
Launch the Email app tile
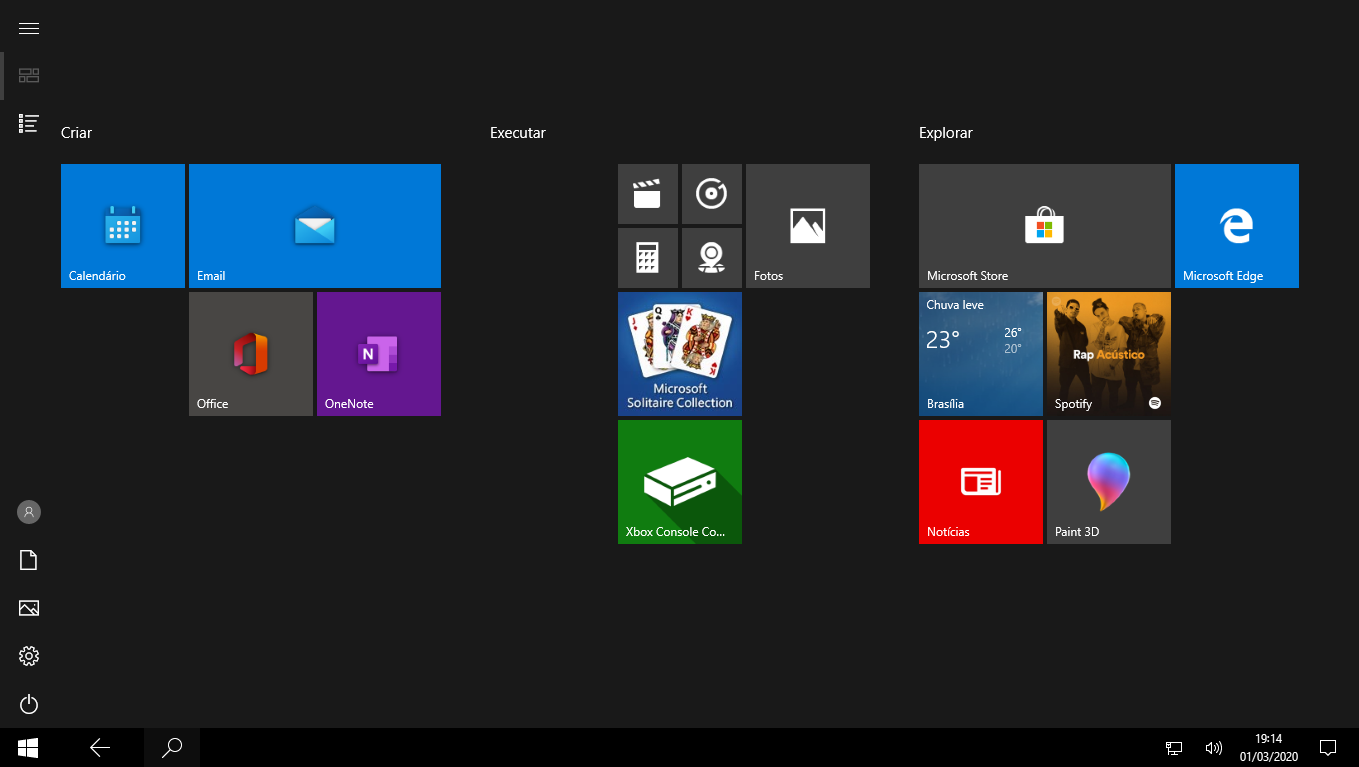click(315, 226)
